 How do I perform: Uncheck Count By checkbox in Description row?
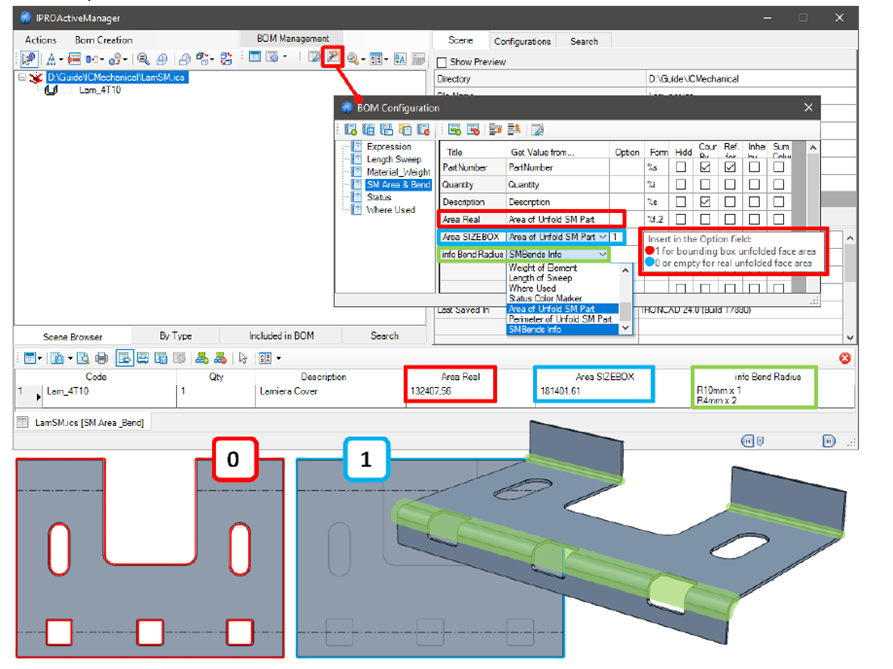click(705, 202)
